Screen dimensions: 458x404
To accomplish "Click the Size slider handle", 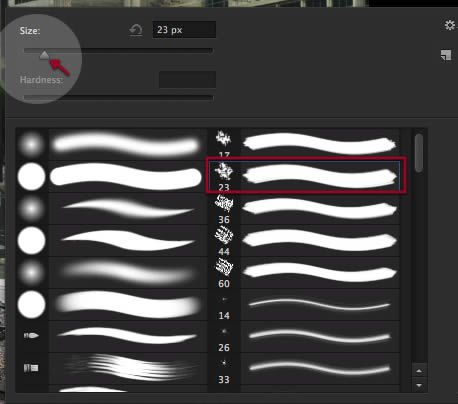I will tap(44, 55).
